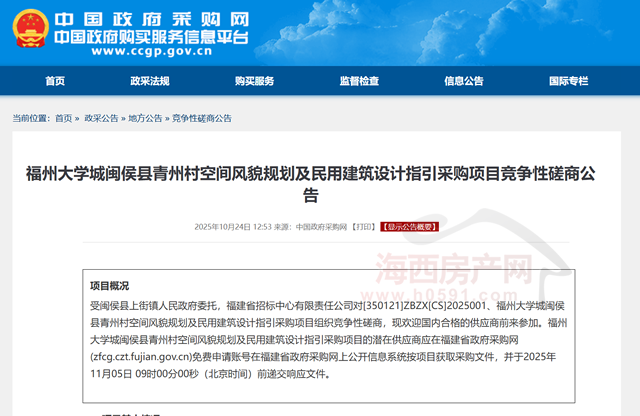Click the 中国政府采购网 site title banner
This screenshot has height=416, width=640.
[x=150, y=19]
